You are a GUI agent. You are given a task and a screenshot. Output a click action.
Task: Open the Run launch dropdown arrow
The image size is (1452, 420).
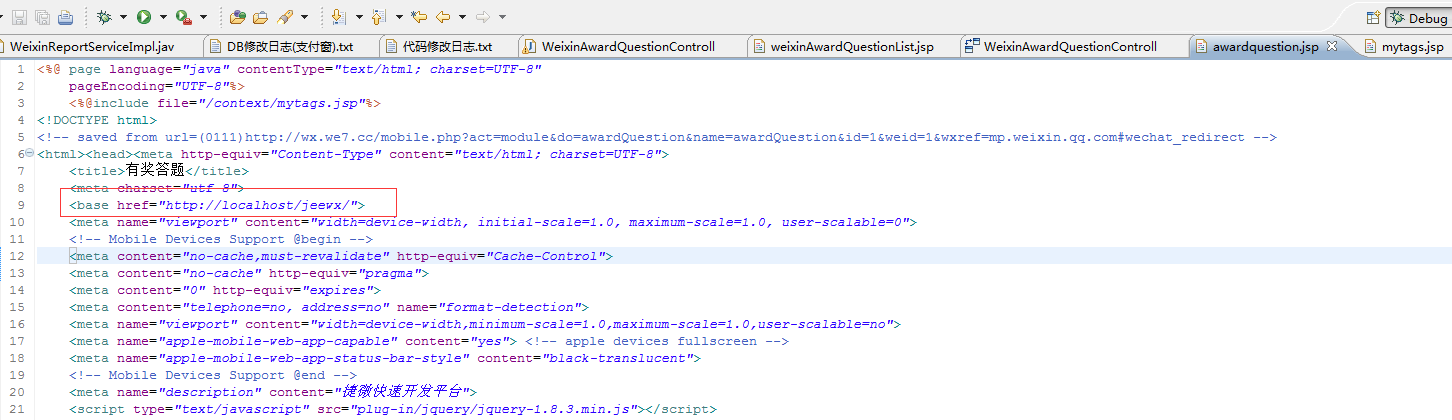[x=163, y=17]
